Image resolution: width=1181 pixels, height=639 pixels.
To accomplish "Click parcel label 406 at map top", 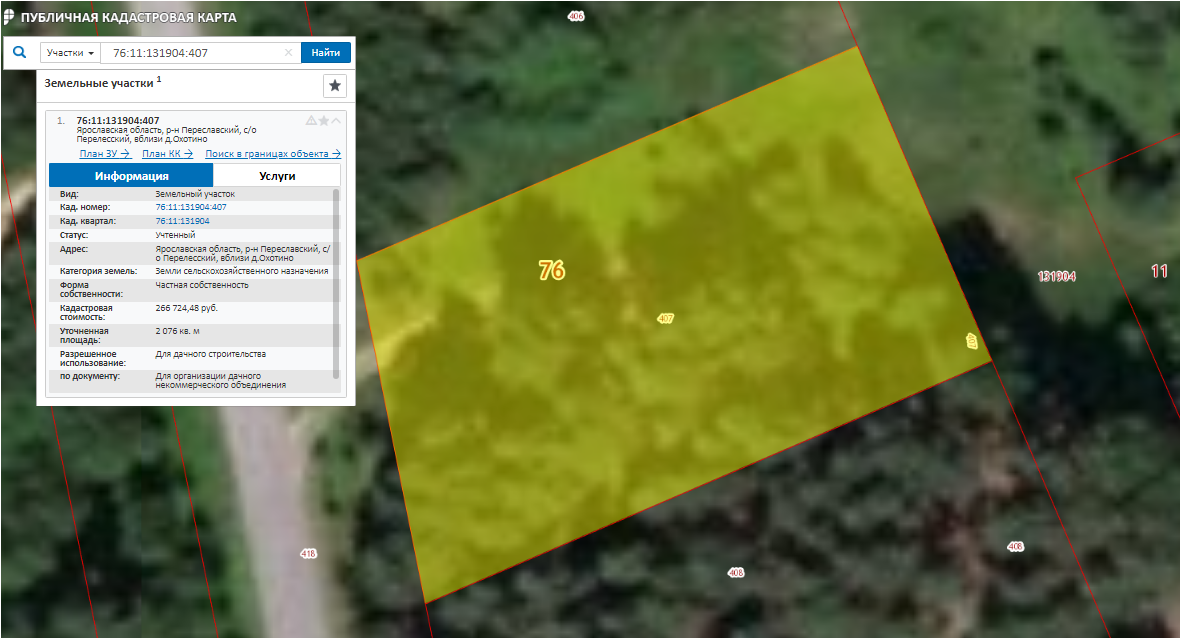I will click(x=576, y=16).
